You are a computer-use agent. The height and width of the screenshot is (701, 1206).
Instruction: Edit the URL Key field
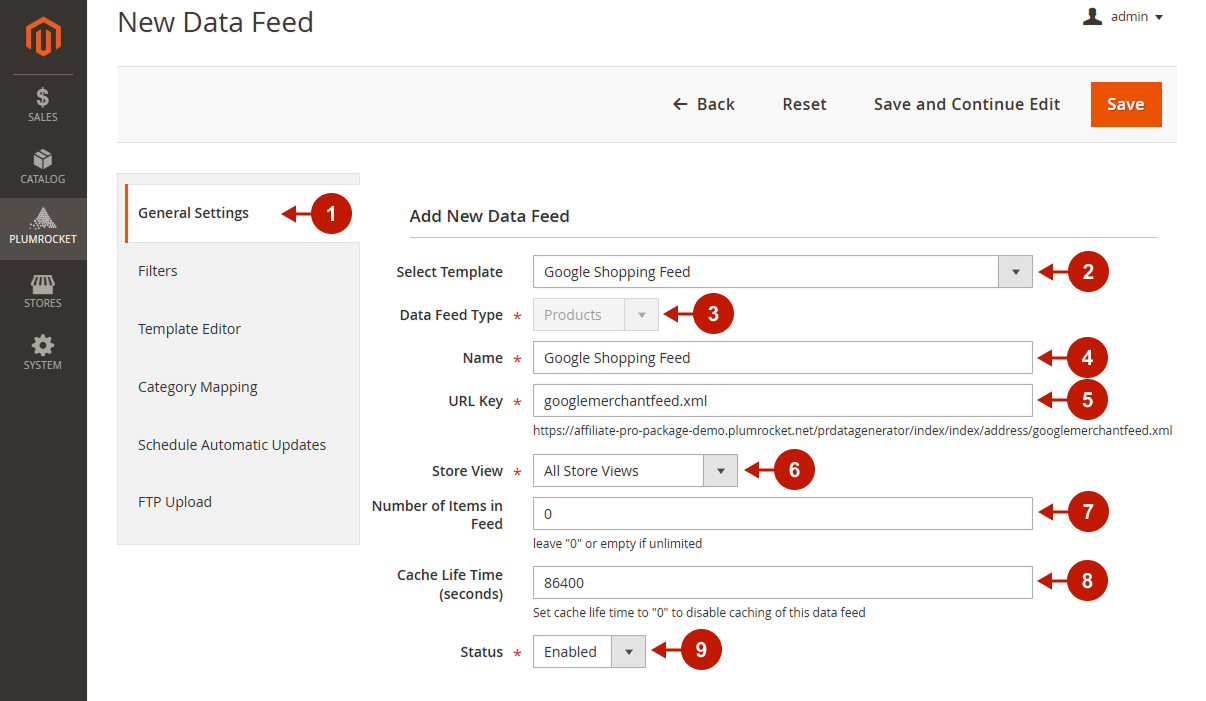(x=782, y=401)
